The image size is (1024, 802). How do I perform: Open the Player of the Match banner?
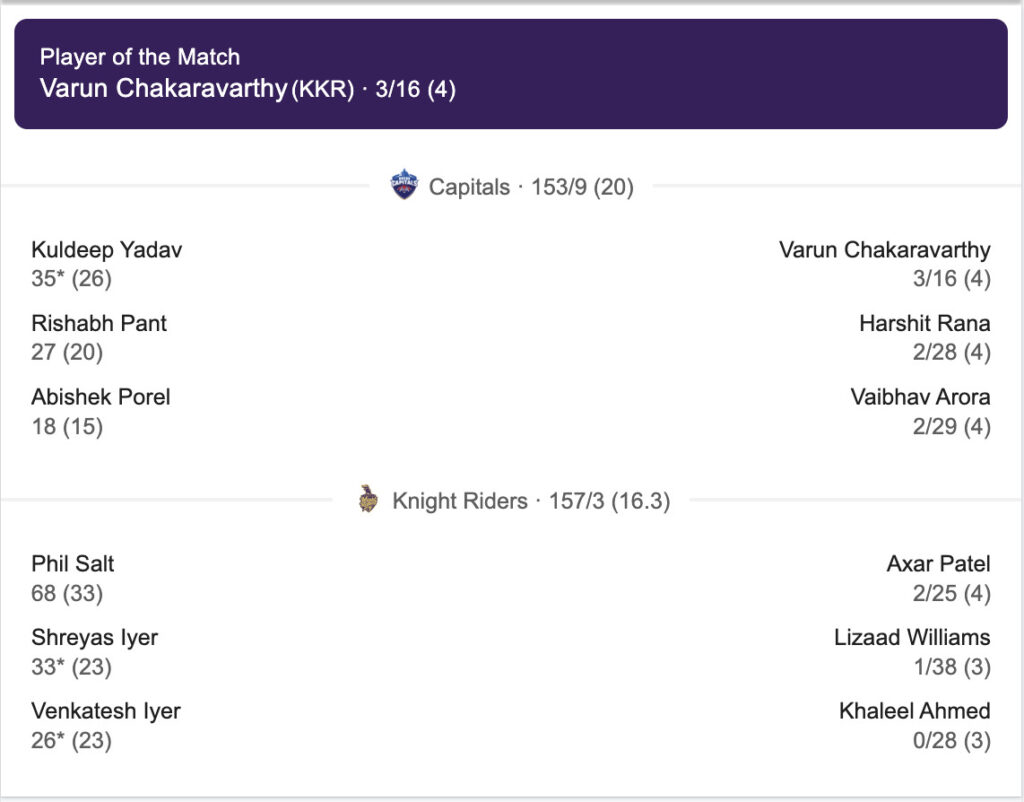510,73
